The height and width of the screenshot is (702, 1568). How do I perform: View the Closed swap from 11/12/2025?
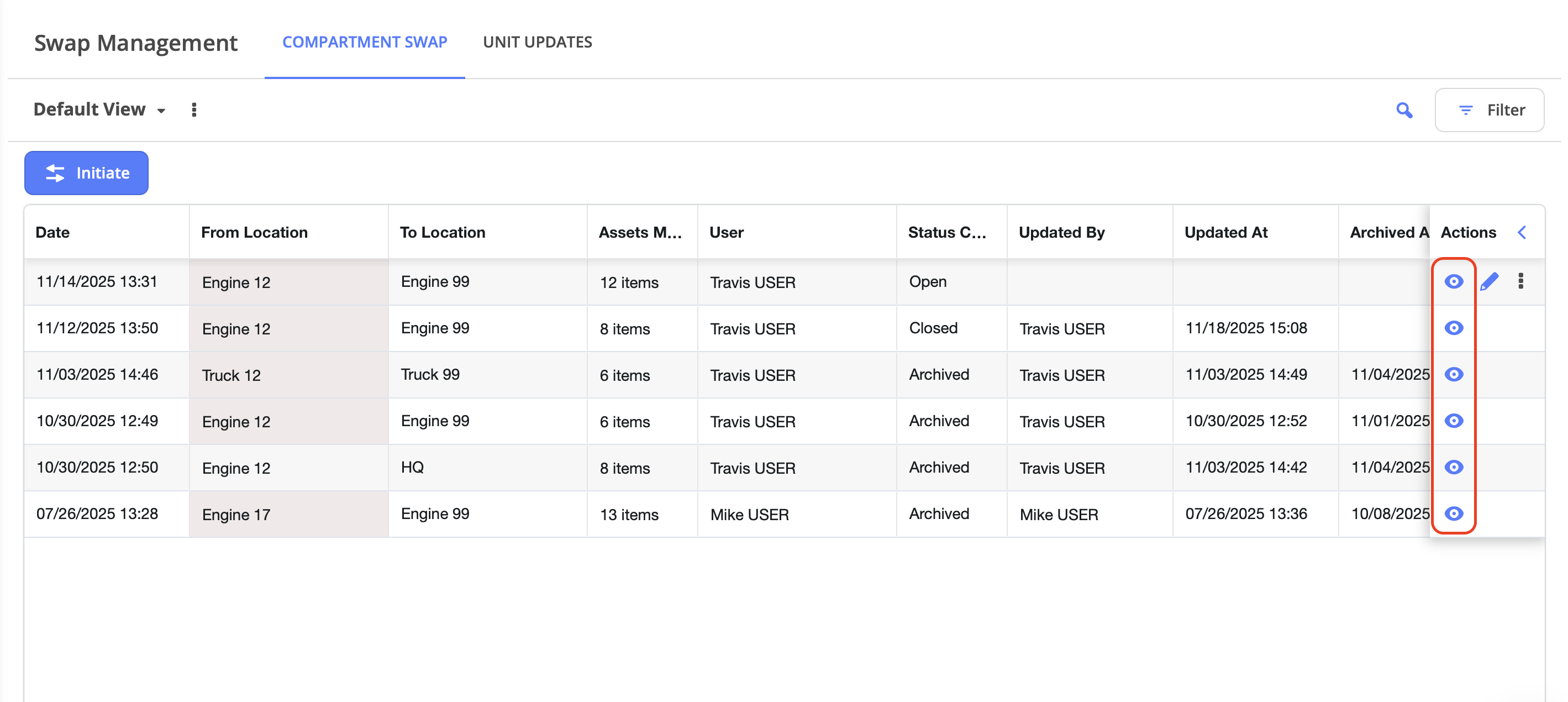pos(1454,328)
